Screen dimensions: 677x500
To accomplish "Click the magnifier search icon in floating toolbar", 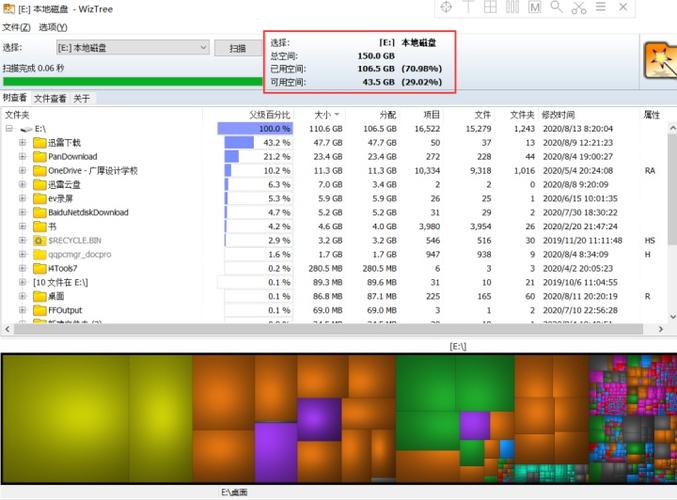I will tap(557, 7).
